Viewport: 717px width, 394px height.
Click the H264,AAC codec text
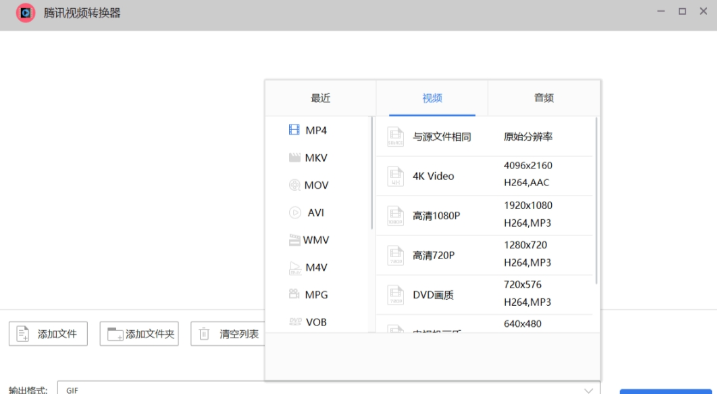click(526, 182)
